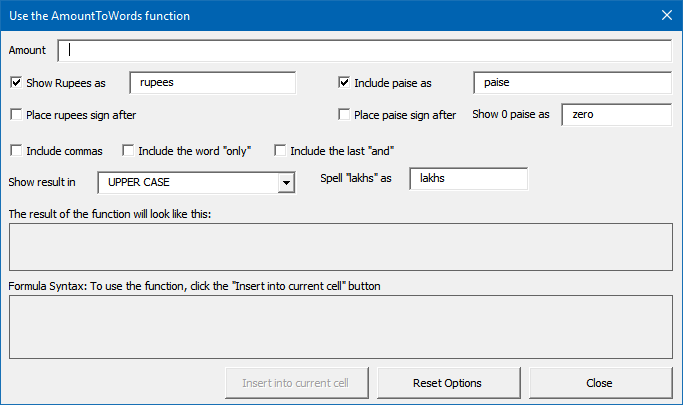
Task: Enable Place paise sign after
Action: [x=344, y=115]
